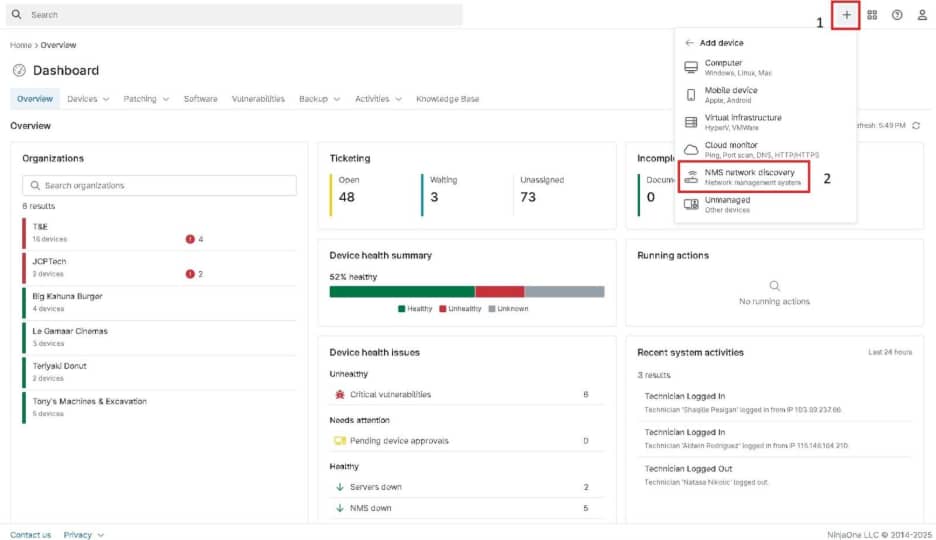Click the top Search input field
The height and width of the screenshot is (540, 936).
[x=234, y=14]
